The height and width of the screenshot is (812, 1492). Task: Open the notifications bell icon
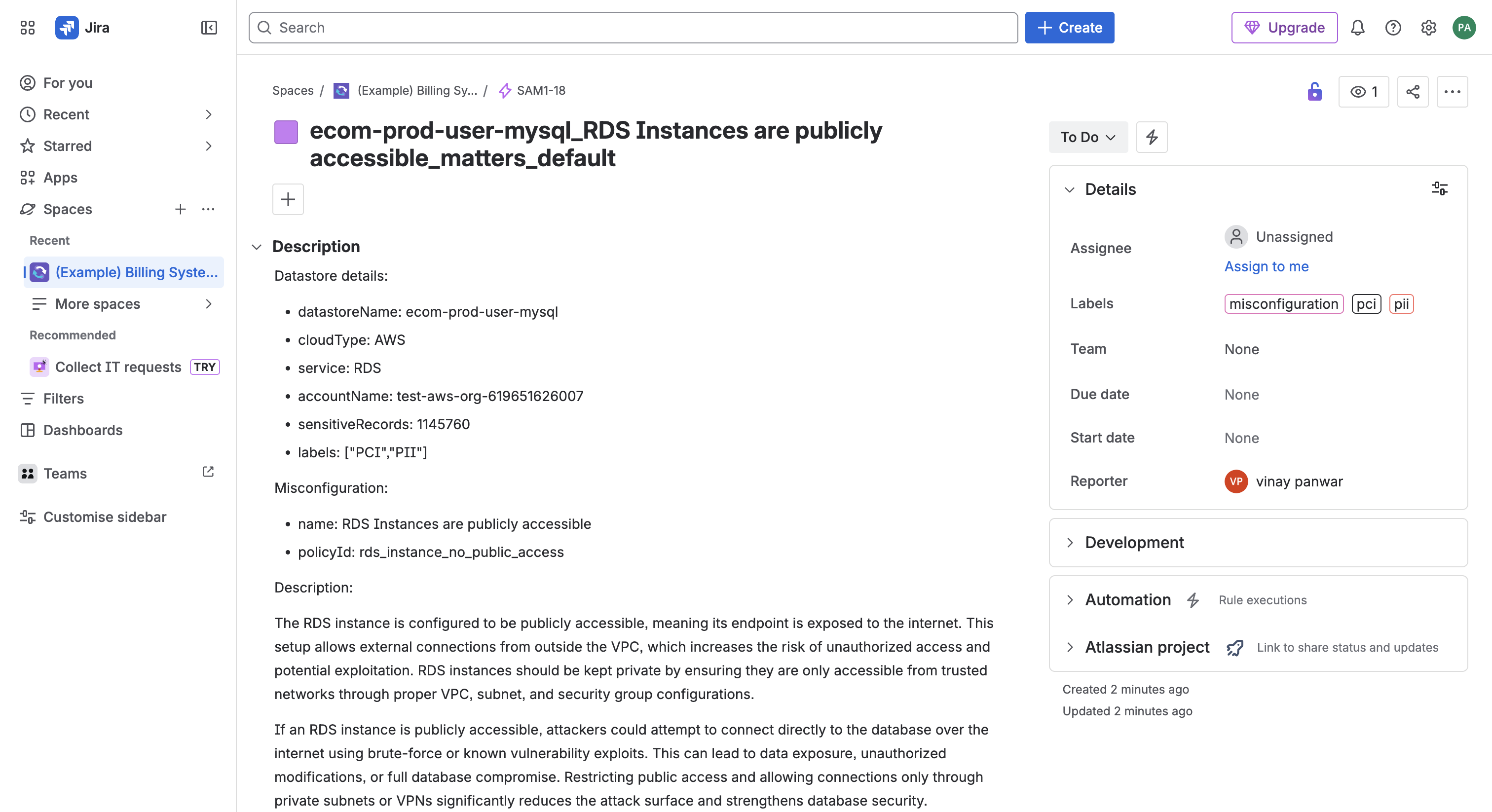point(1357,27)
